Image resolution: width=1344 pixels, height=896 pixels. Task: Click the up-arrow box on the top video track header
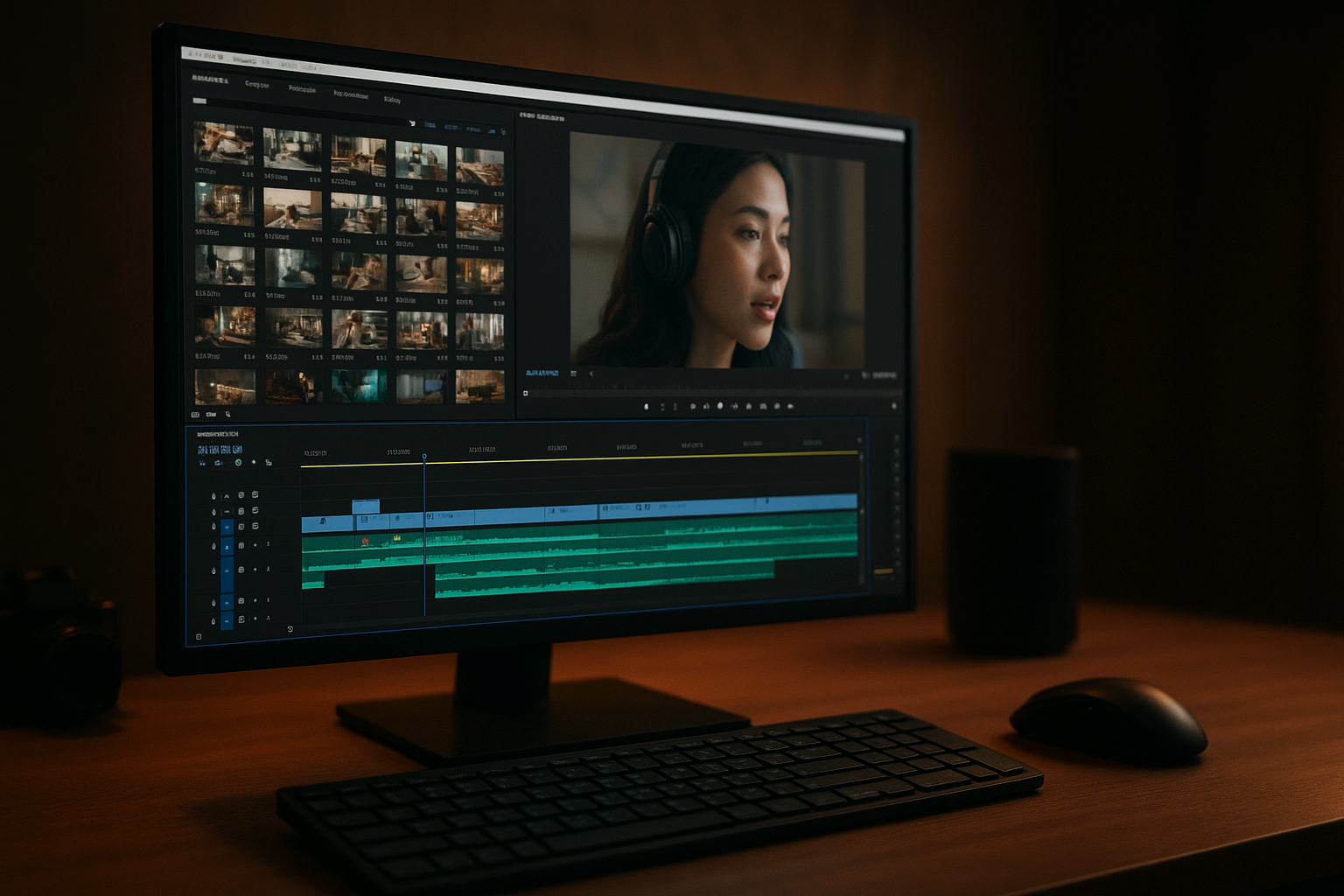[227, 496]
